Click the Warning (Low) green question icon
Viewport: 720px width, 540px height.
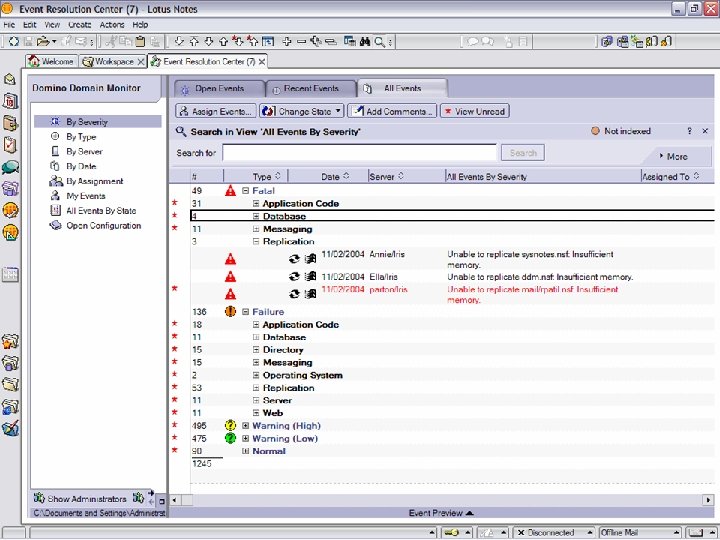(231, 439)
